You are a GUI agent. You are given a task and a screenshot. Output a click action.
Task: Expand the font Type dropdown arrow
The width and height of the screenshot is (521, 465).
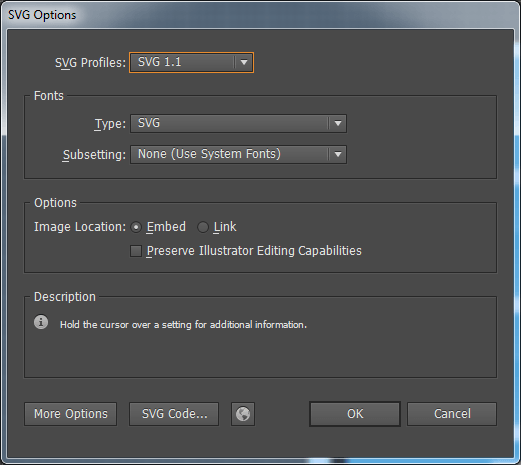pyautogui.click(x=338, y=123)
